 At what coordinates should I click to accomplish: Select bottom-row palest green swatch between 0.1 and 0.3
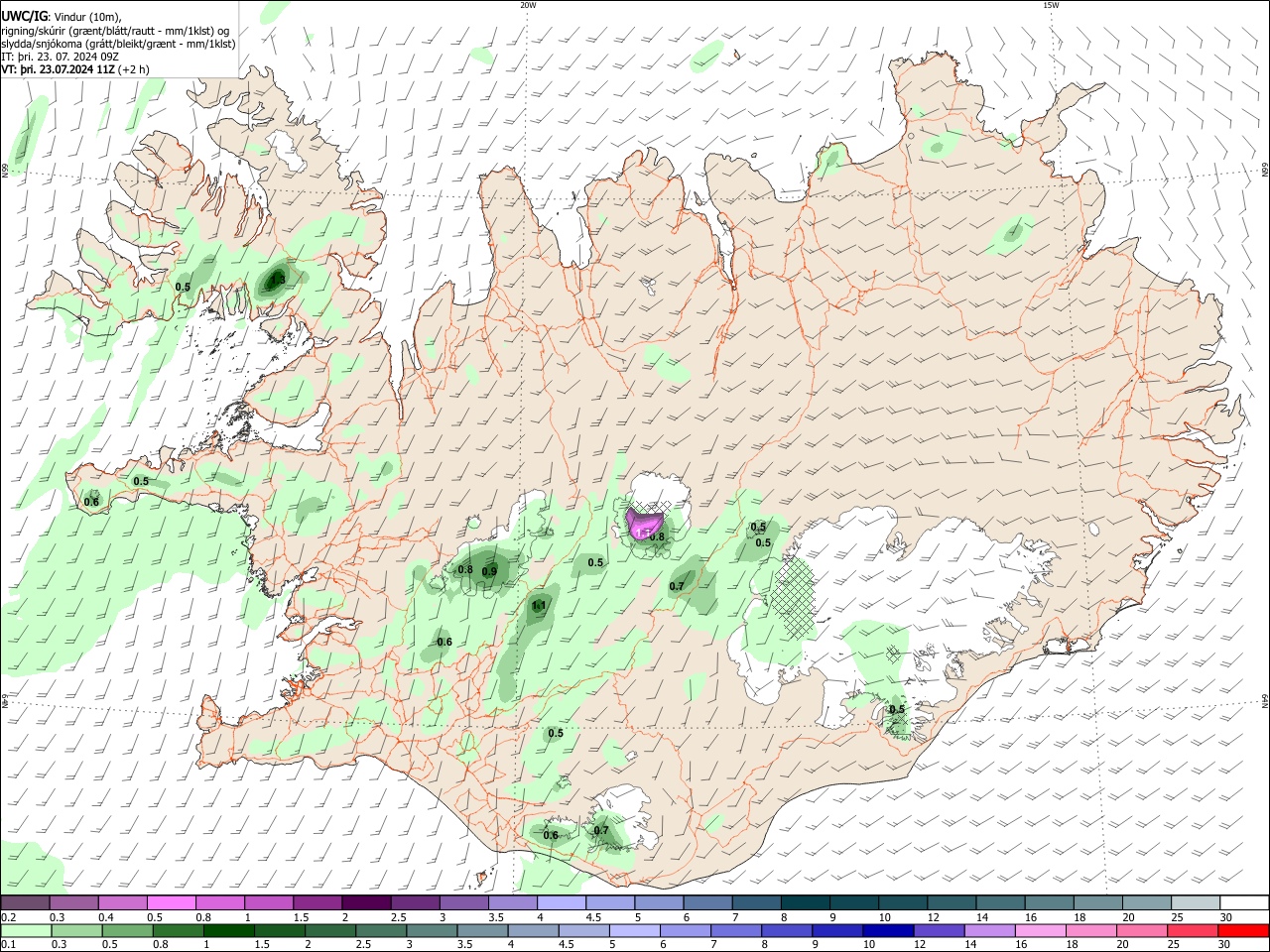tap(25, 931)
